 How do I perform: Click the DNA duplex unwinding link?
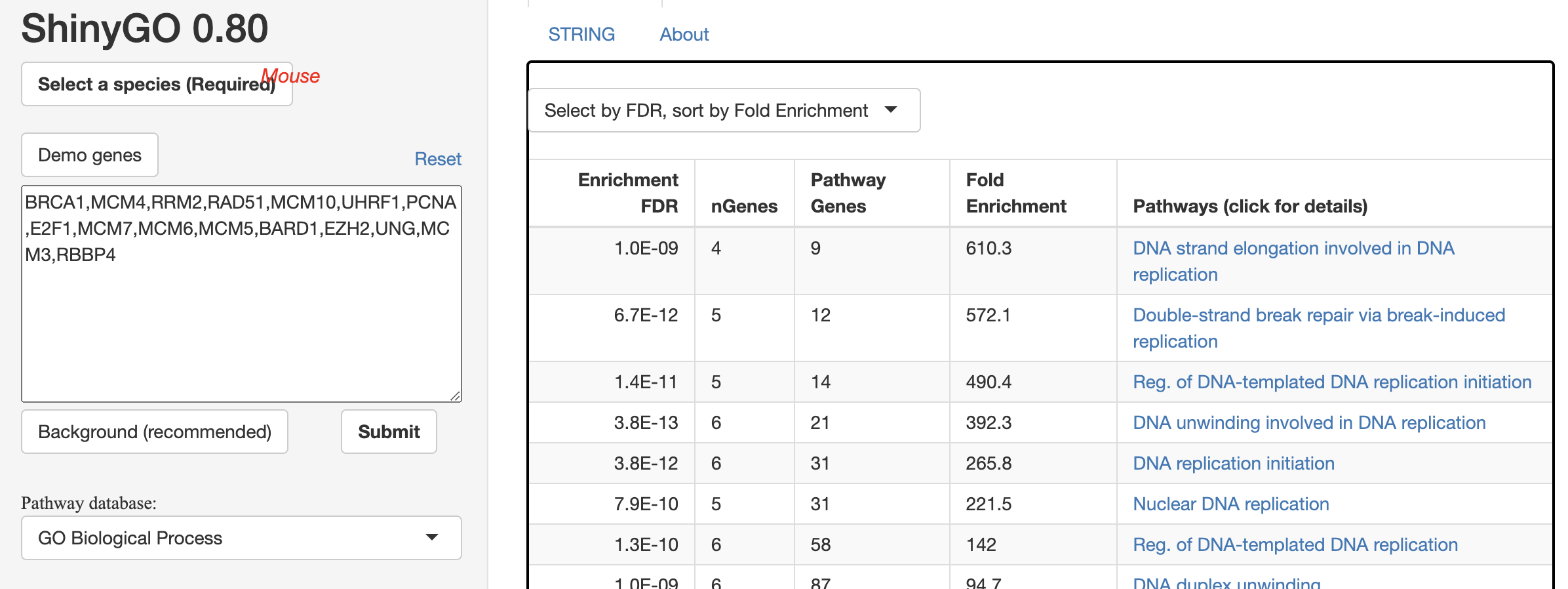pos(1226,582)
